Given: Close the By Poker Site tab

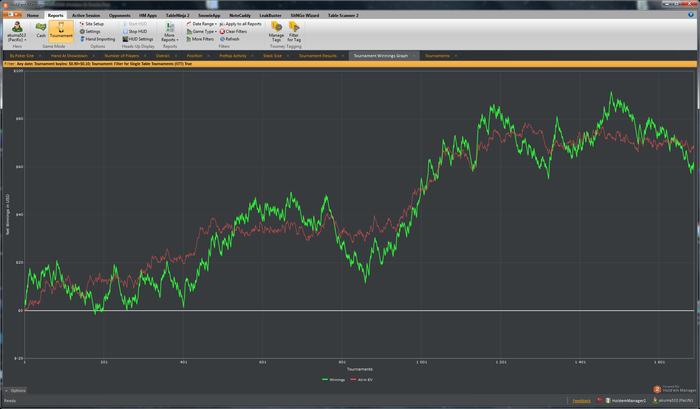Looking at the screenshot, I should [40, 56].
